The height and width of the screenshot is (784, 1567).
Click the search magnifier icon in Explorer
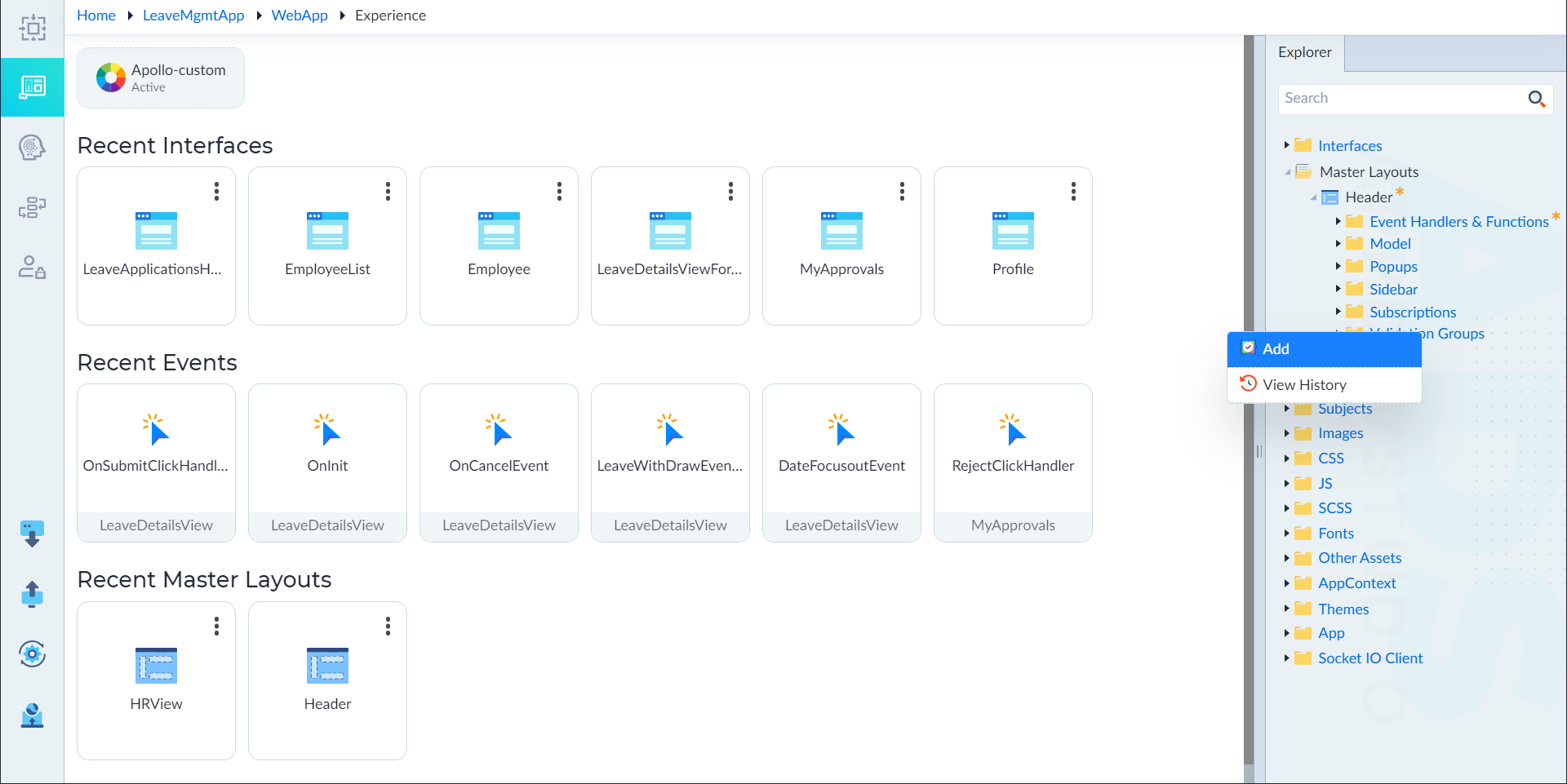pyautogui.click(x=1536, y=99)
